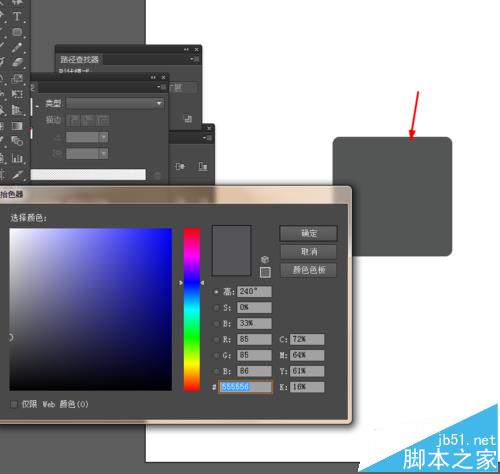Click the out-of-web-color cube warning icon
The width and height of the screenshot is (500, 474).
(x=265, y=259)
